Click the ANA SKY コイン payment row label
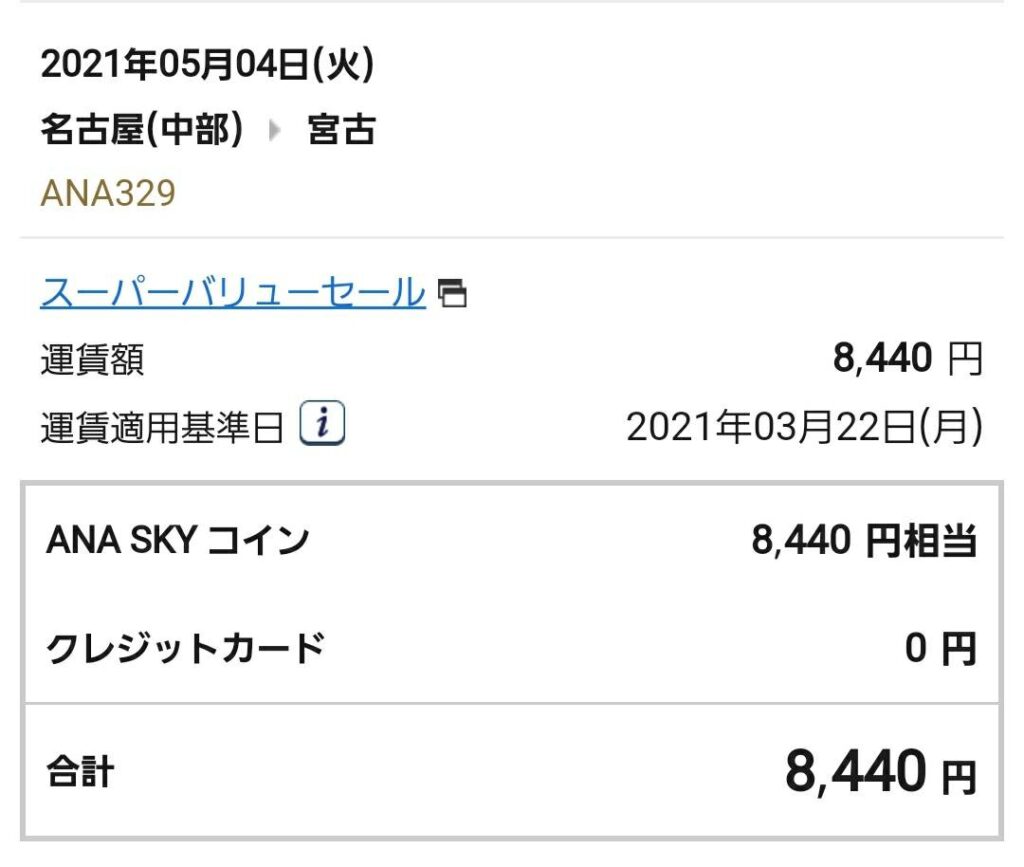This screenshot has height=867, width=1024. tap(178, 541)
